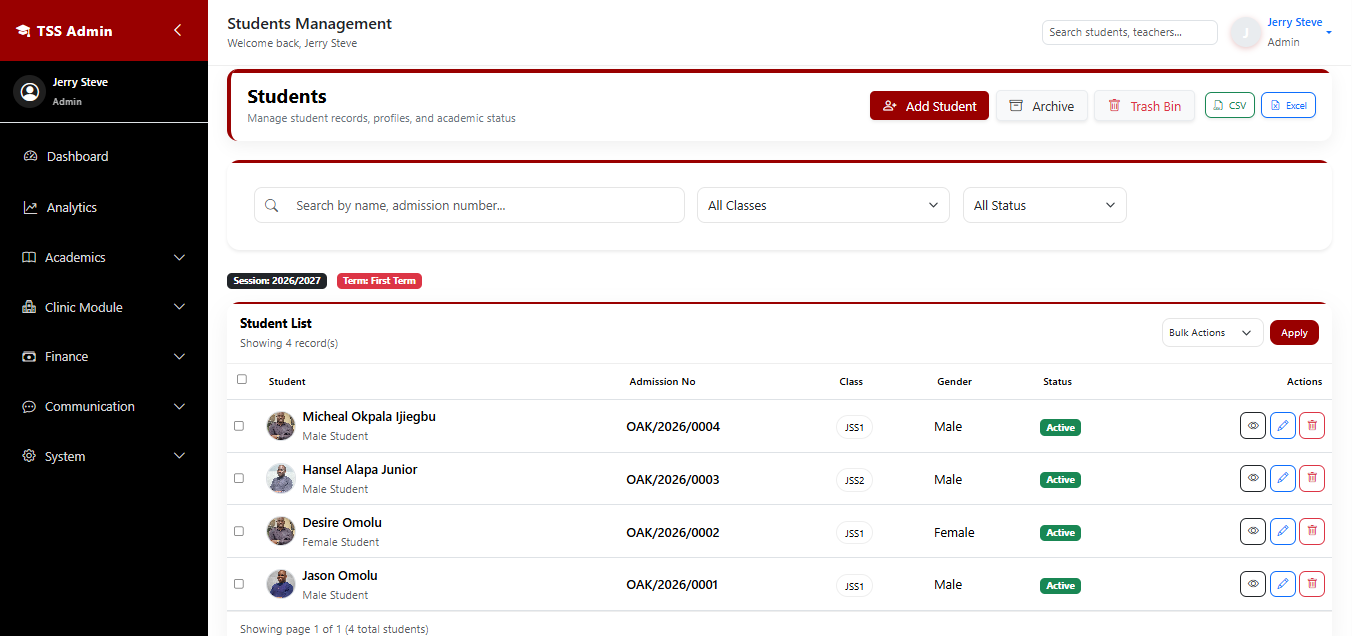The height and width of the screenshot is (636, 1352).
Task: Click JSS2 class badge for Hansel
Action: tap(854, 480)
